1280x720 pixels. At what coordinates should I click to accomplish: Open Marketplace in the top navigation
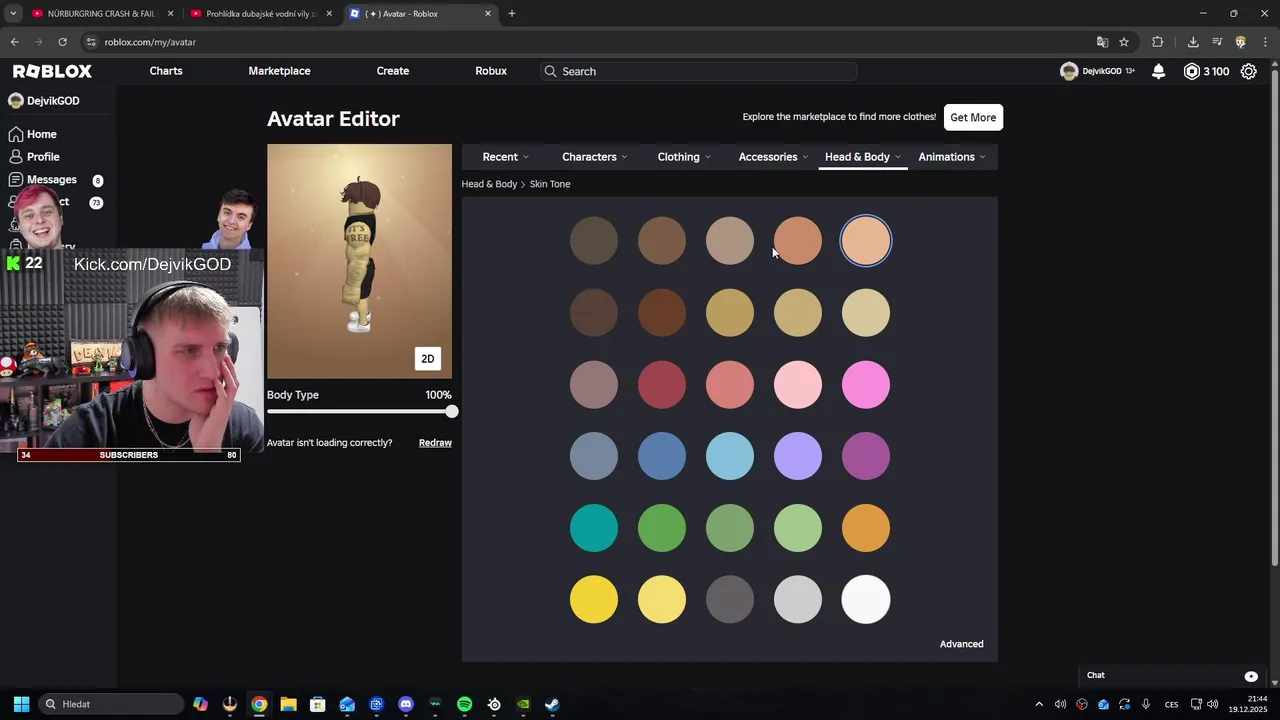click(x=279, y=71)
